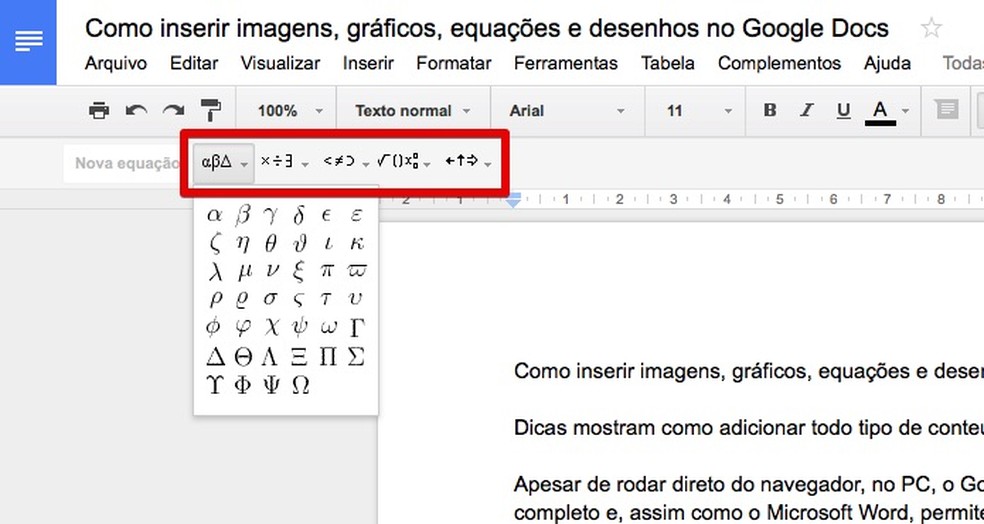Insert the uppercase Phi symbol Φ
The height and width of the screenshot is (524, 984).
point(243,385)
